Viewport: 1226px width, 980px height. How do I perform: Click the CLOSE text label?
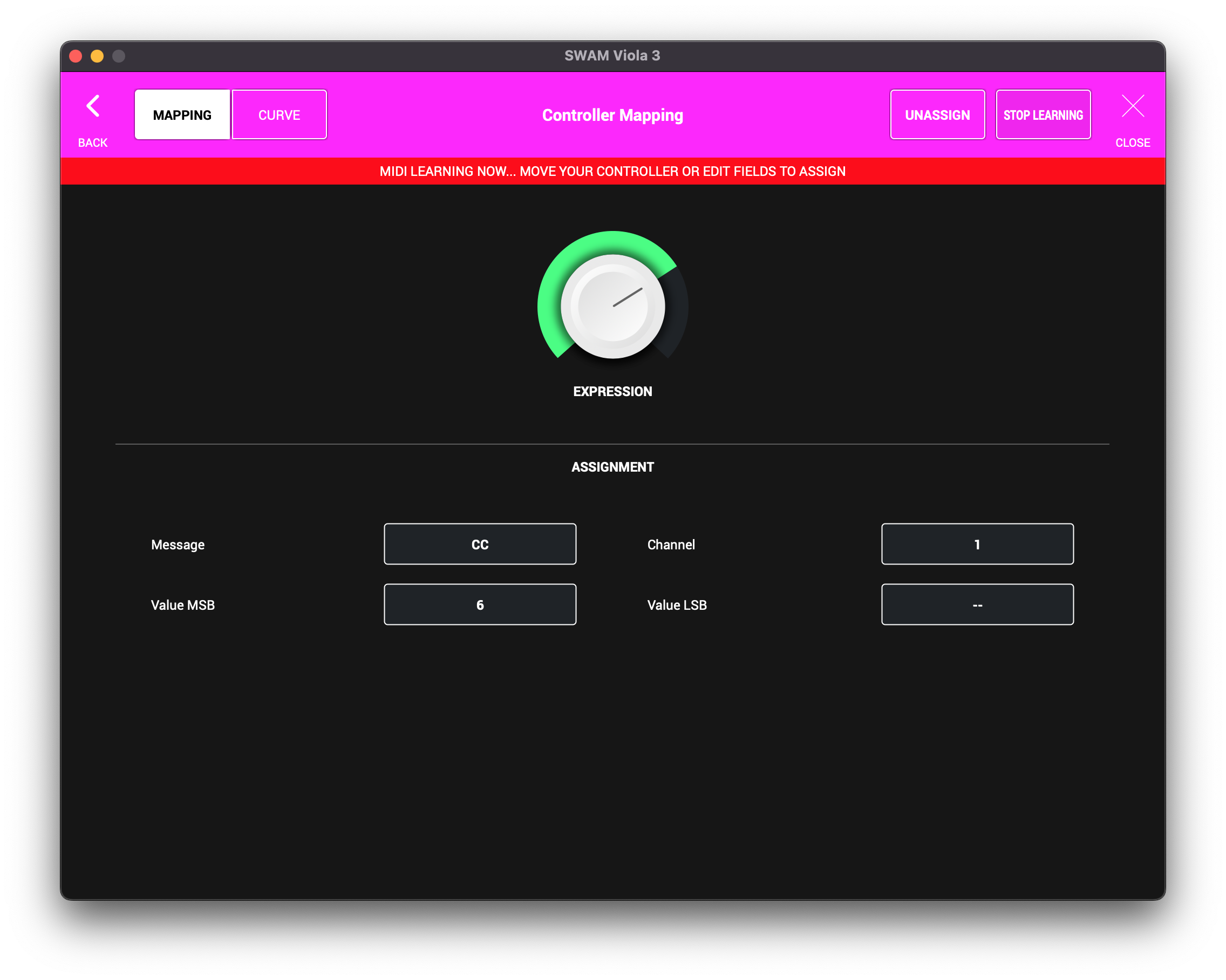(1132, 143)
